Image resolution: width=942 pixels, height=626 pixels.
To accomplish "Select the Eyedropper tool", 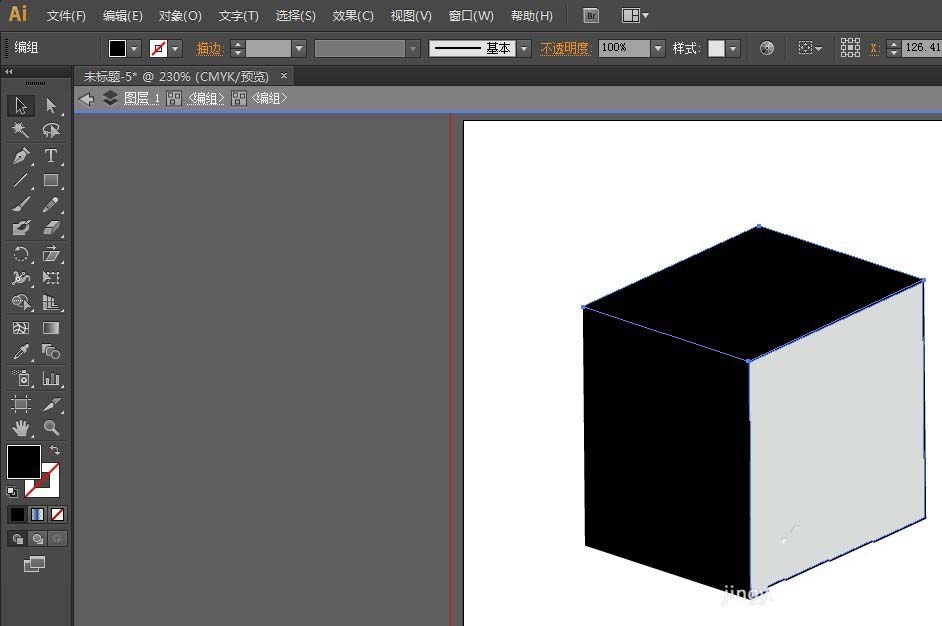I will pyautogui.click(x=20, y=352).
